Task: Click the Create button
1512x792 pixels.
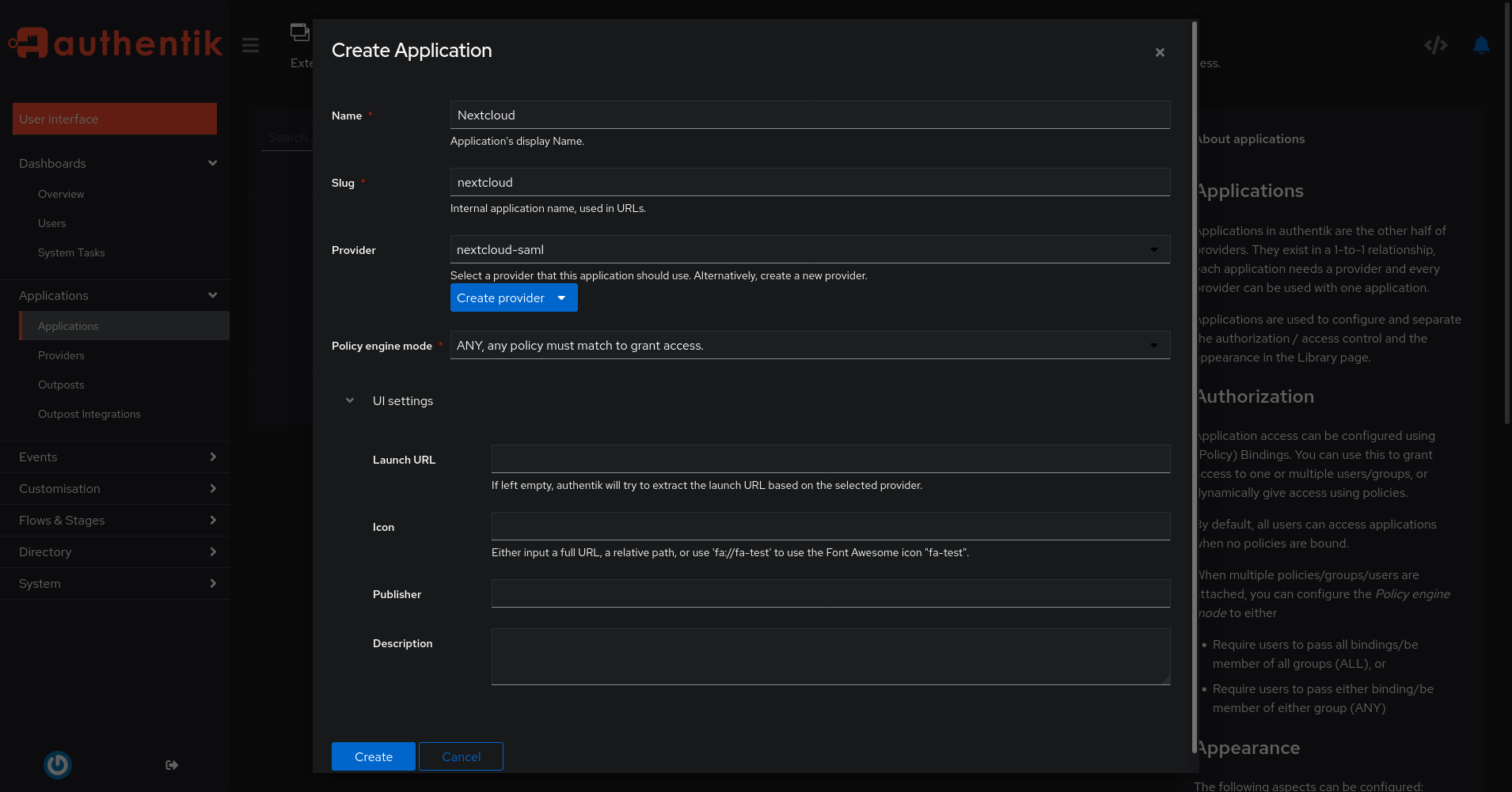Action: click(373, 756)
